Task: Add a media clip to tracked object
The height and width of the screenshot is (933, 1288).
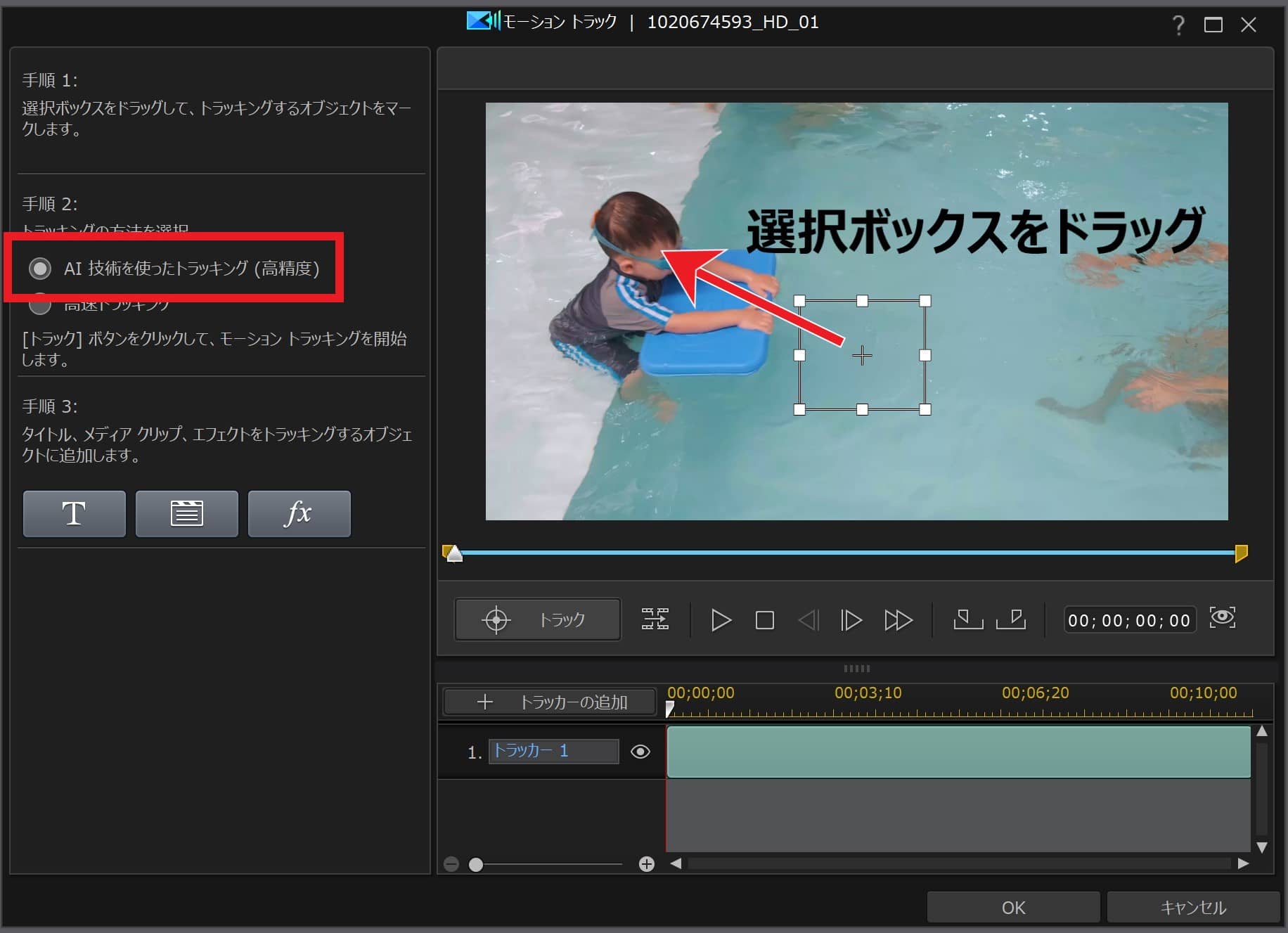Action: (187, 514)
